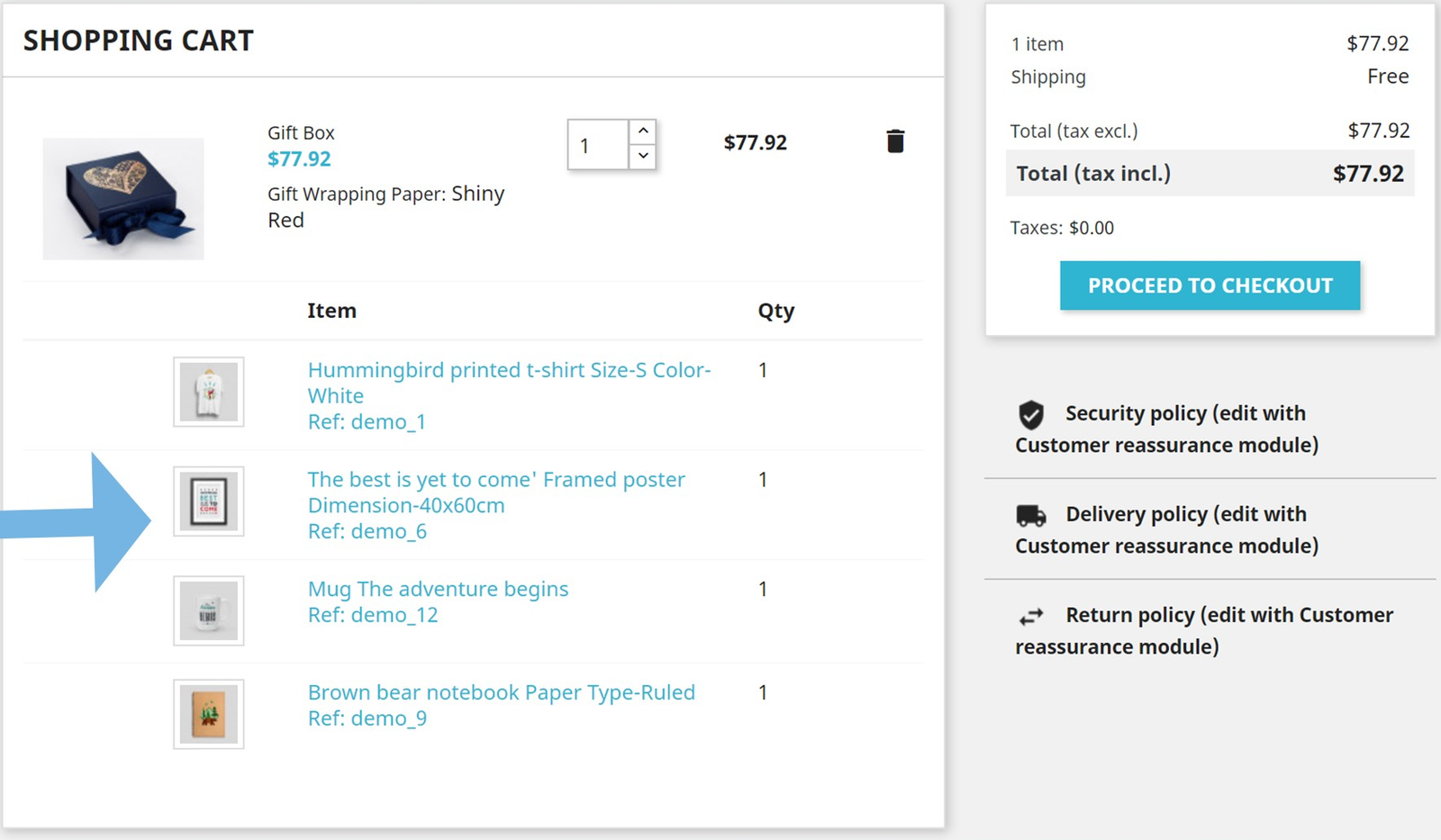
Task: Click the Delivery policy truck icon
Action: click(x=1031, y=516)
